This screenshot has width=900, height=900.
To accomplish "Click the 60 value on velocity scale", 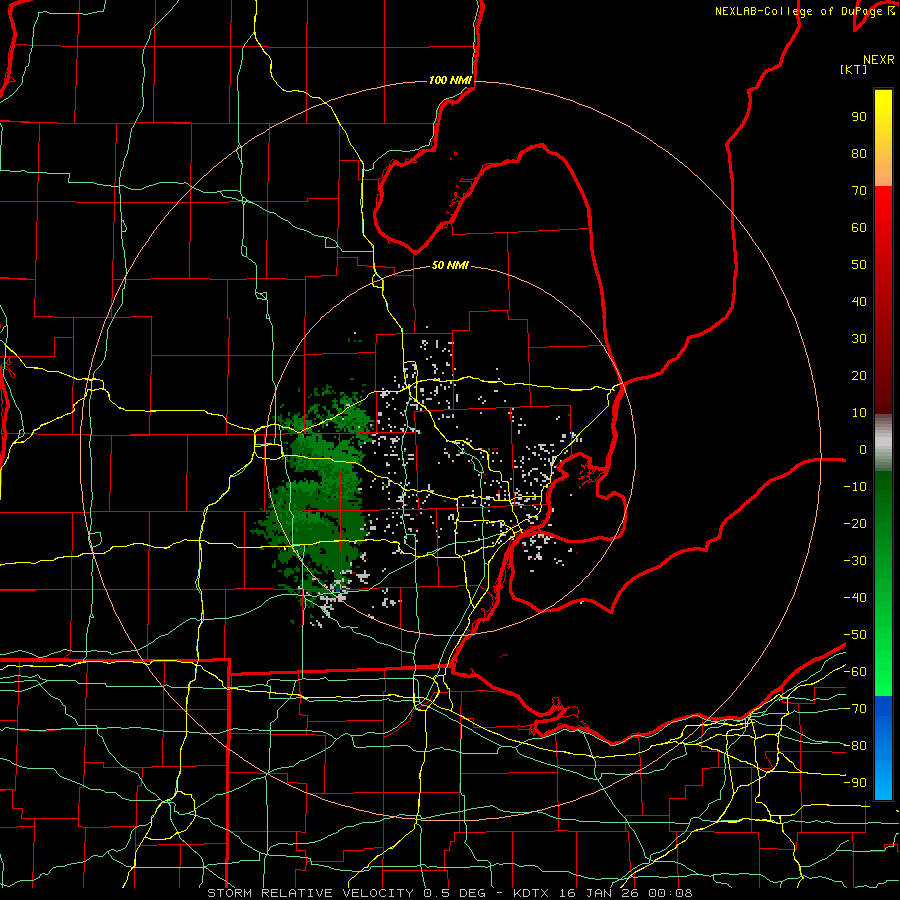I will coord(859,227).
